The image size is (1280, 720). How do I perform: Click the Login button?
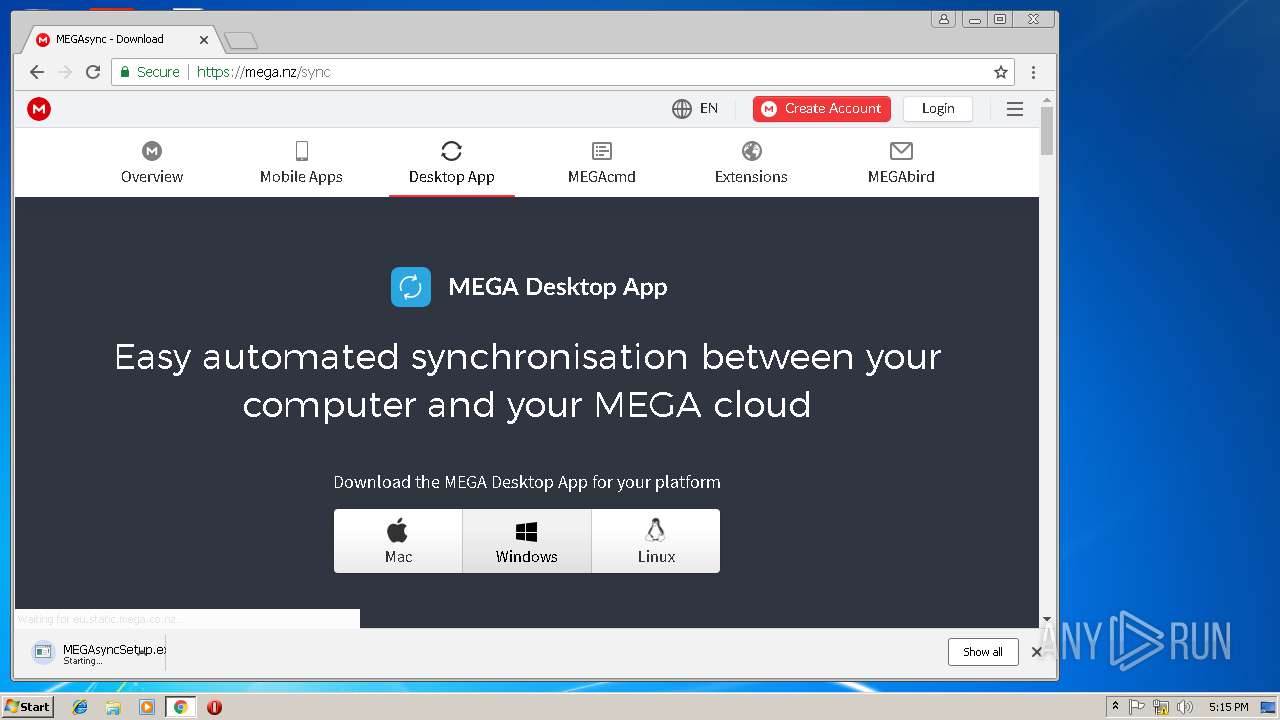point(938,109)
